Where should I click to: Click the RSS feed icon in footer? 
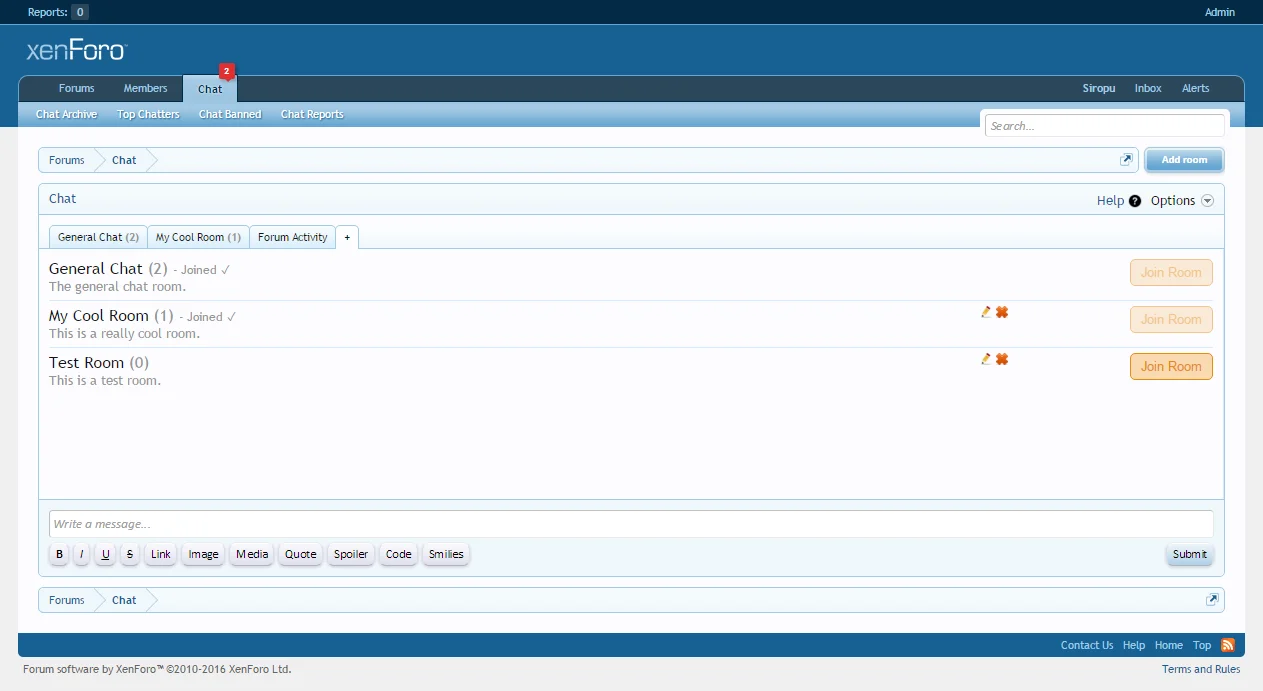click(x=1228, y=645)
